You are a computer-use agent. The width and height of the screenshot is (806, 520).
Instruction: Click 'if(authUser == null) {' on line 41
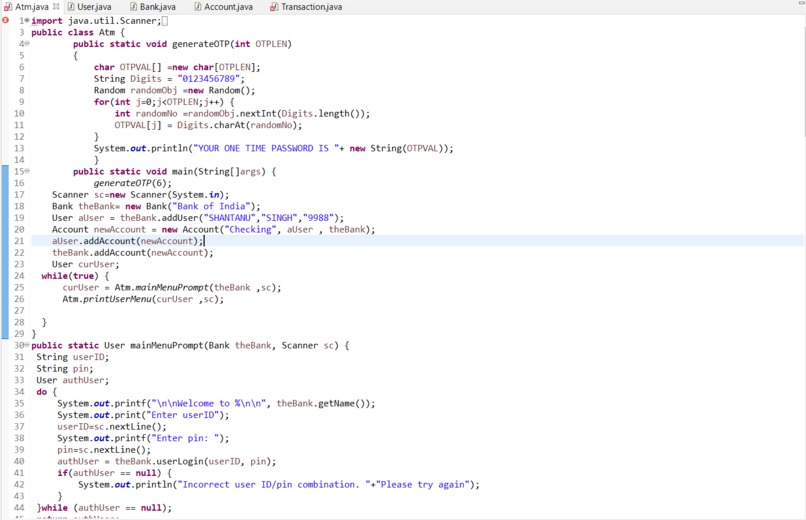pyautogui.click(x=115, y=473)
